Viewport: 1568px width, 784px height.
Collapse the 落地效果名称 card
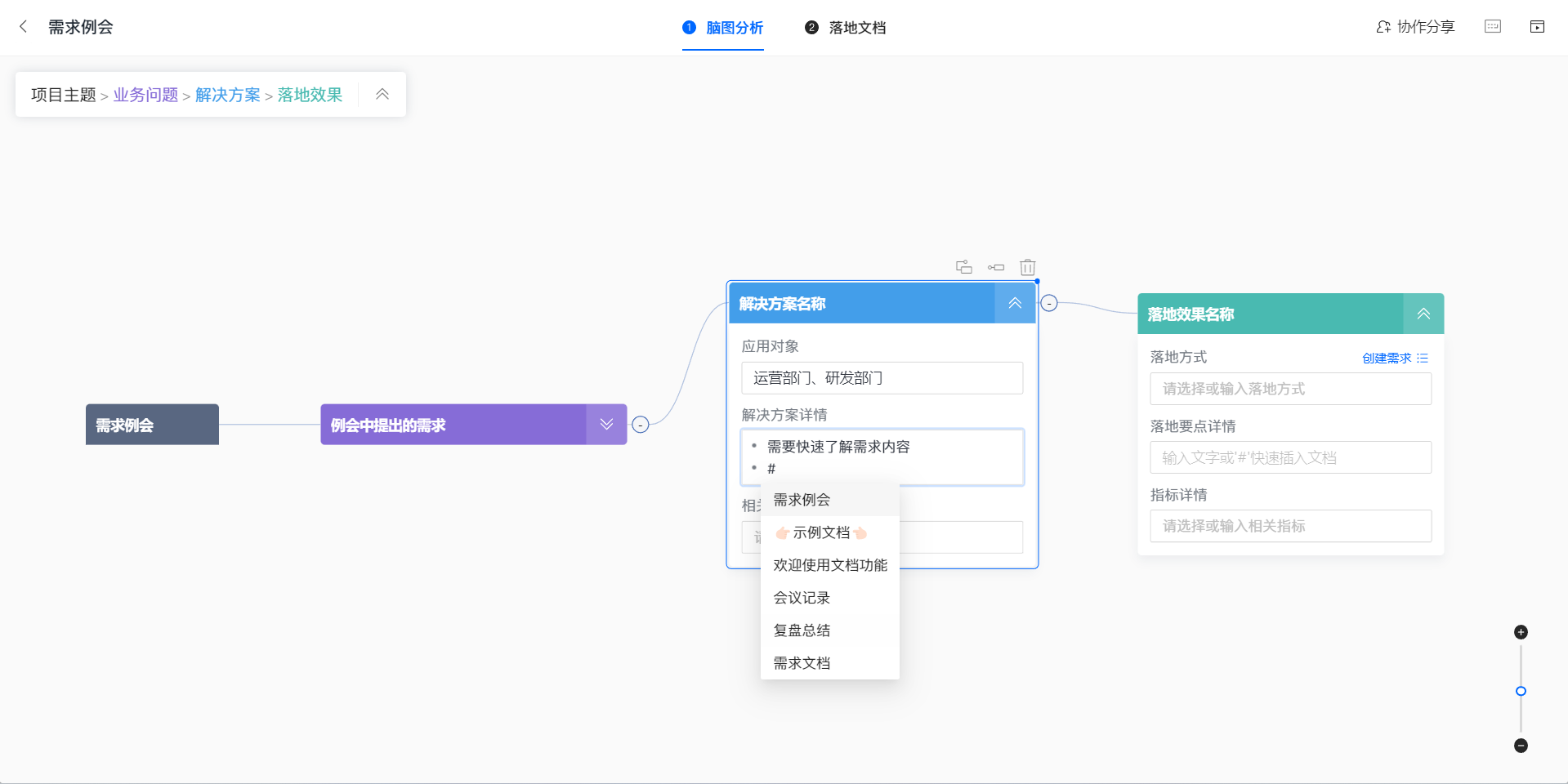coord(1423,314)
